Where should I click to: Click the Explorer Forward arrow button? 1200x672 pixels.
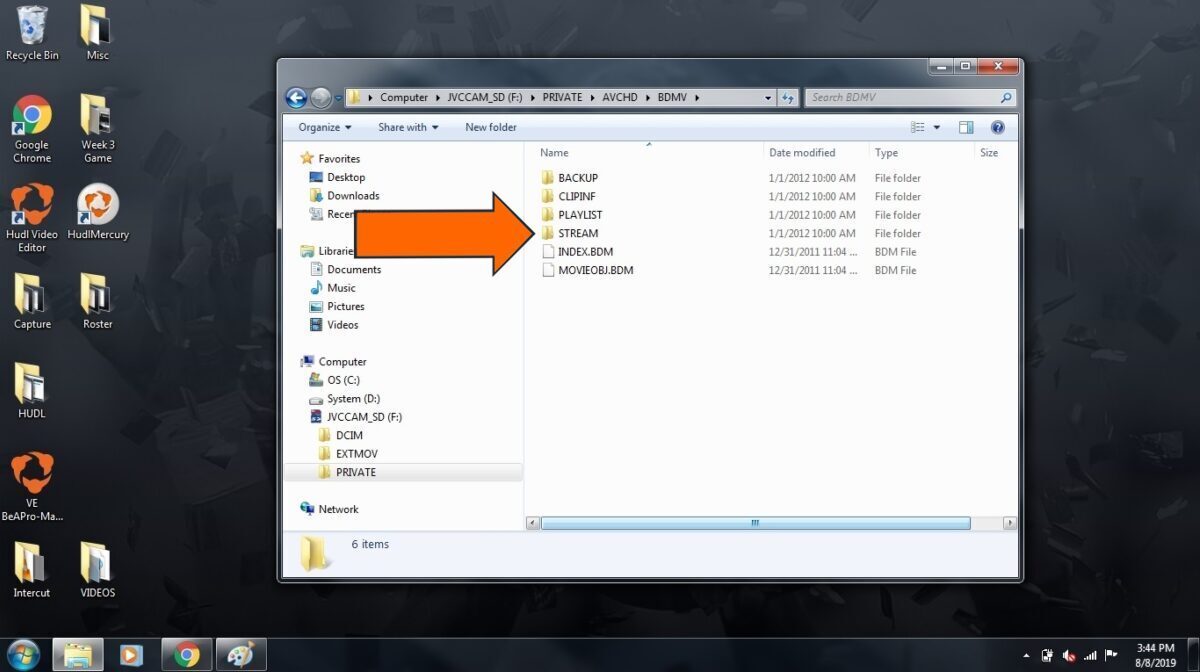(320, 97)
